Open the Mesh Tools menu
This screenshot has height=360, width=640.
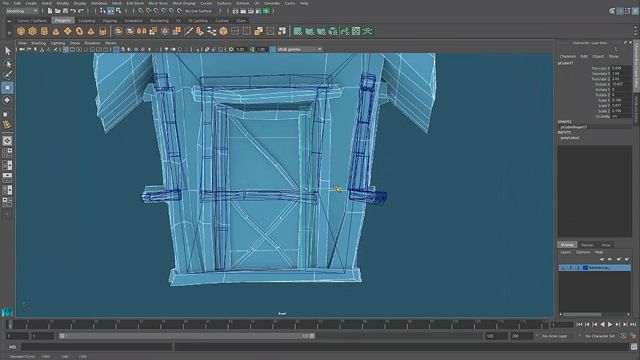[158, 3]
